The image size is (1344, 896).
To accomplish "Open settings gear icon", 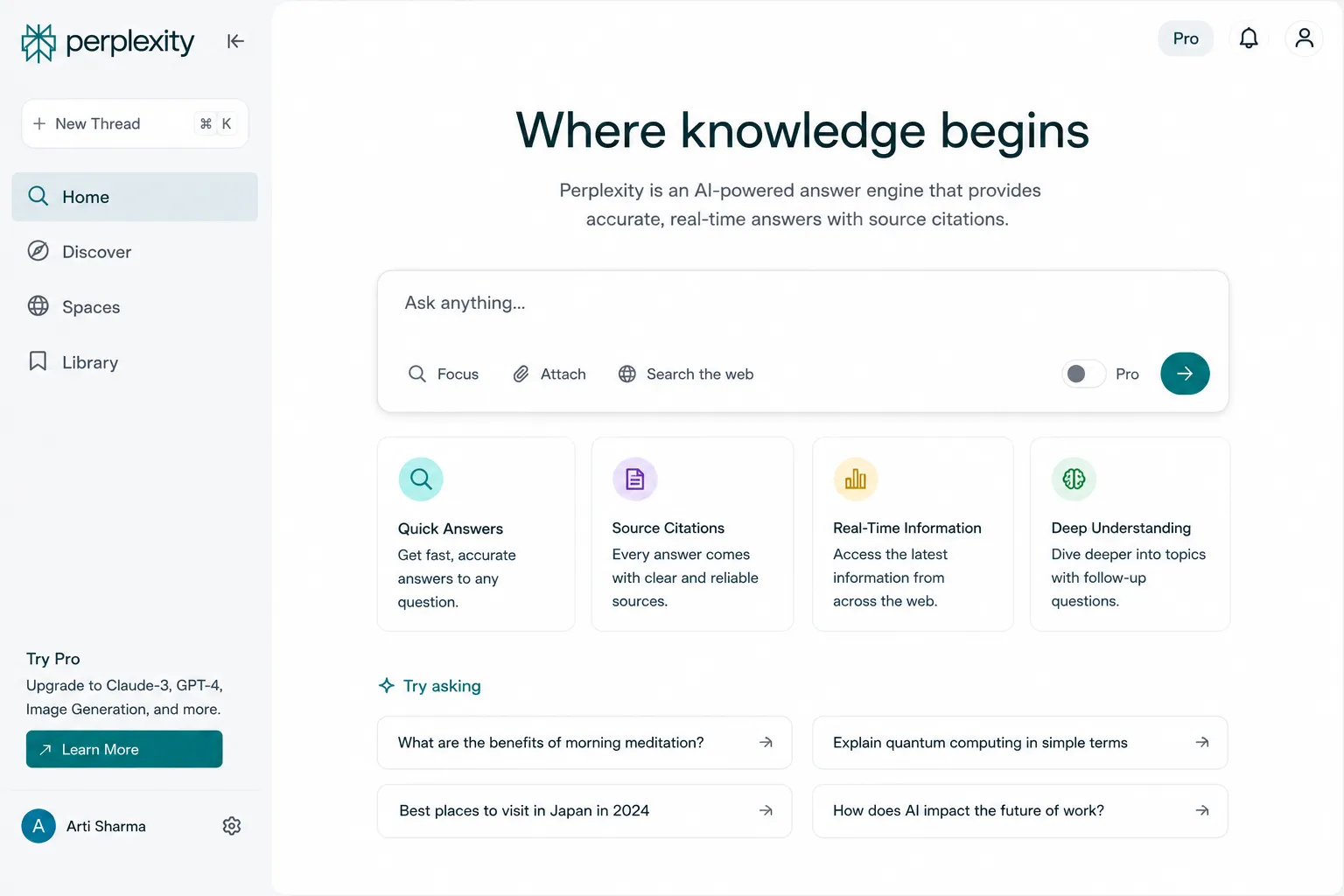I will coord(232,826).
